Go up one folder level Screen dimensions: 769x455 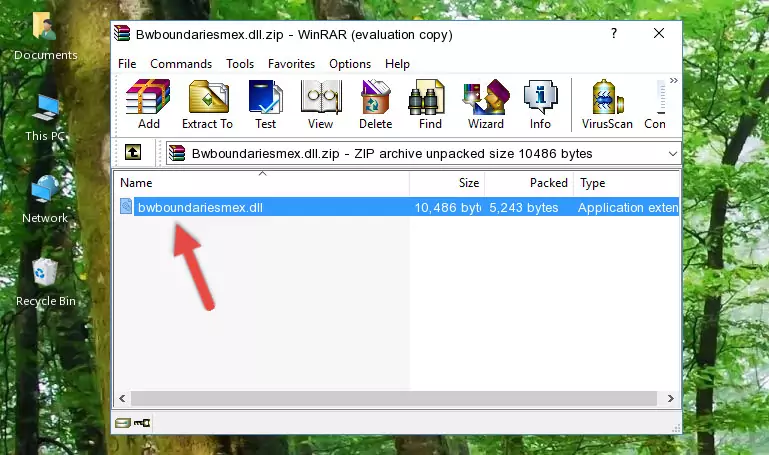pos(133,152)
